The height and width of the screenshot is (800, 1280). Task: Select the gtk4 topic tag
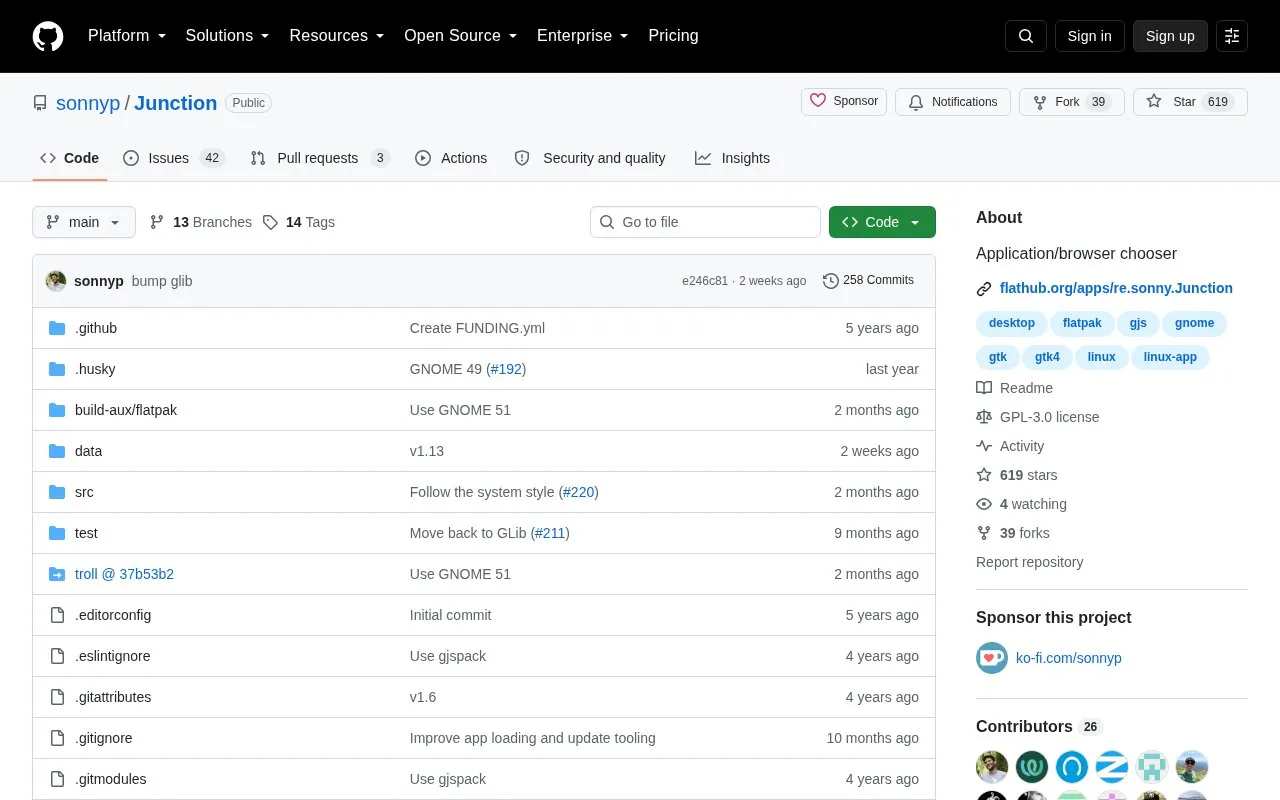tap(1047, 357)
